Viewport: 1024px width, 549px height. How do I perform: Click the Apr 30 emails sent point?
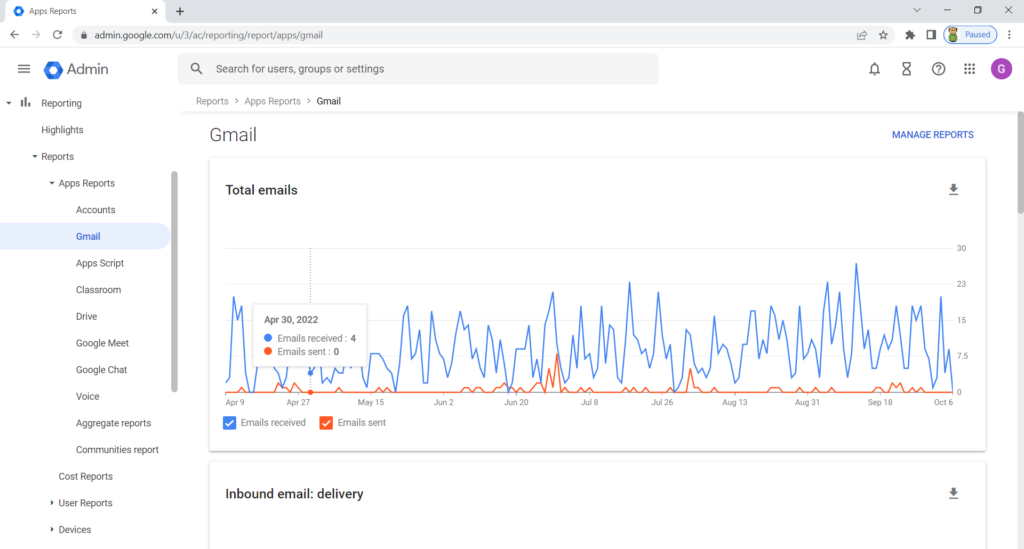click(x=310, y=392)
